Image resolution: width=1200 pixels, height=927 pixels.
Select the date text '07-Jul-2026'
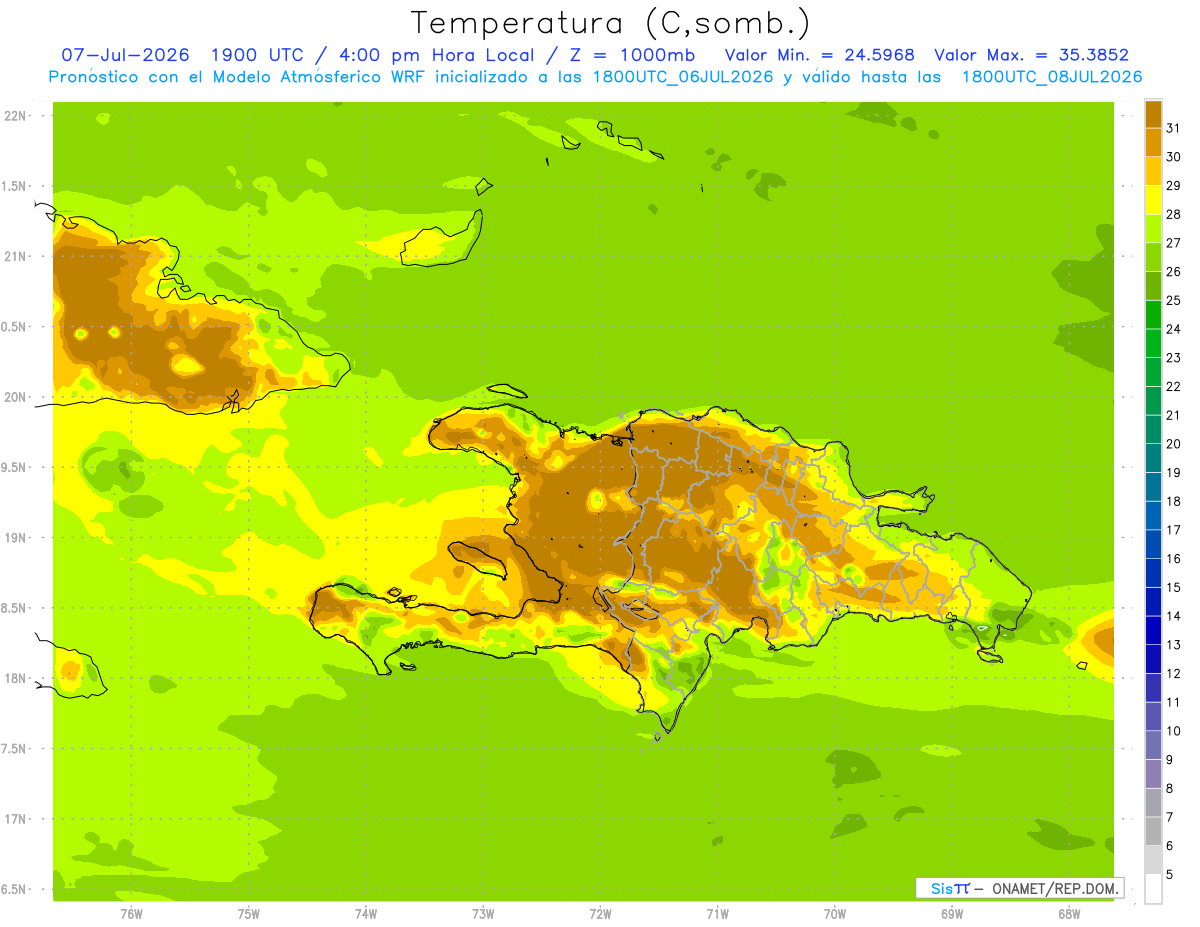pyautogui.click(x=125, y=55)
